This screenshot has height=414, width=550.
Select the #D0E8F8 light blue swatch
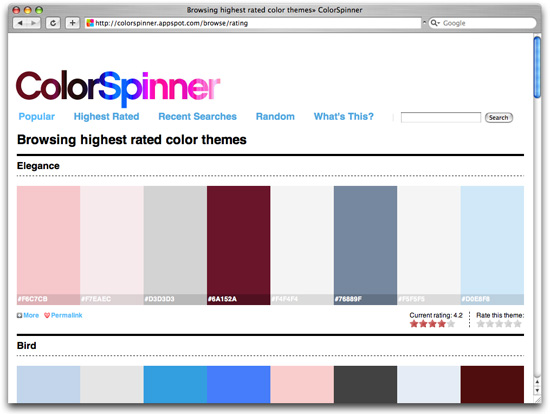(x=492, y=245)
